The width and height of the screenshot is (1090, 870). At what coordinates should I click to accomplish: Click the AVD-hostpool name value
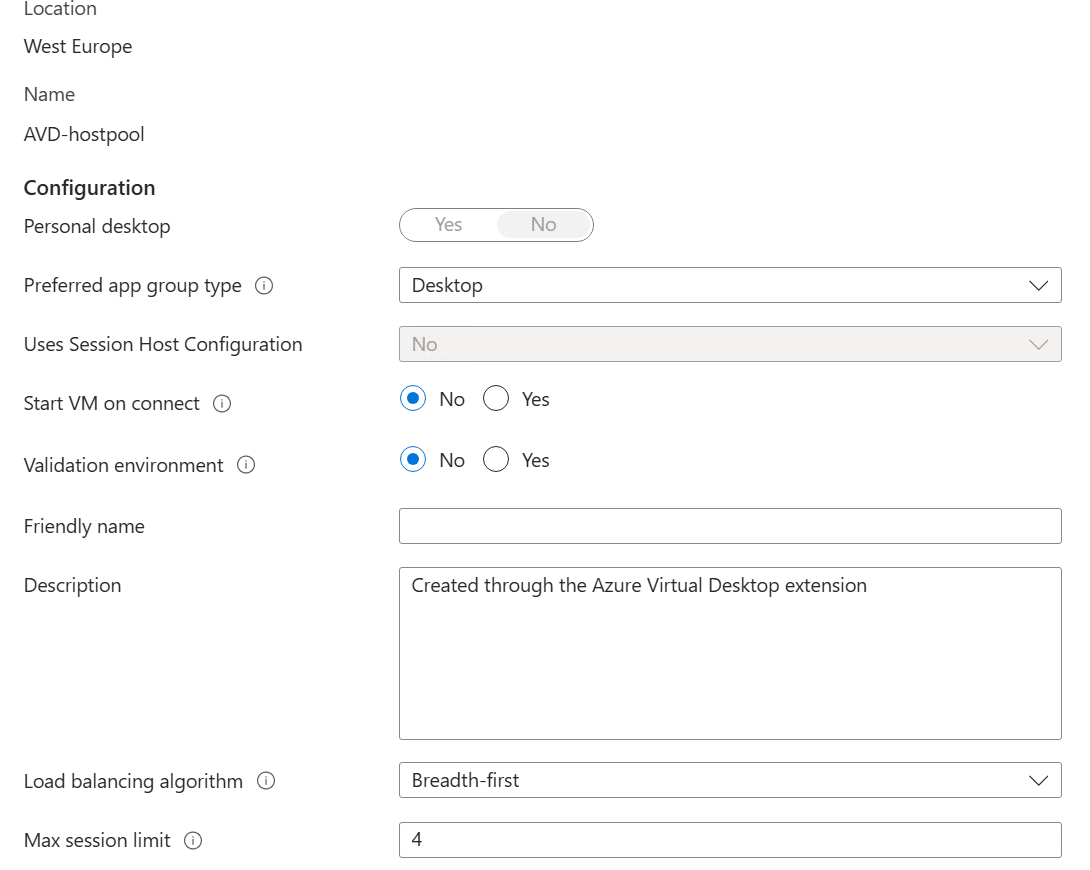[84, 134]
